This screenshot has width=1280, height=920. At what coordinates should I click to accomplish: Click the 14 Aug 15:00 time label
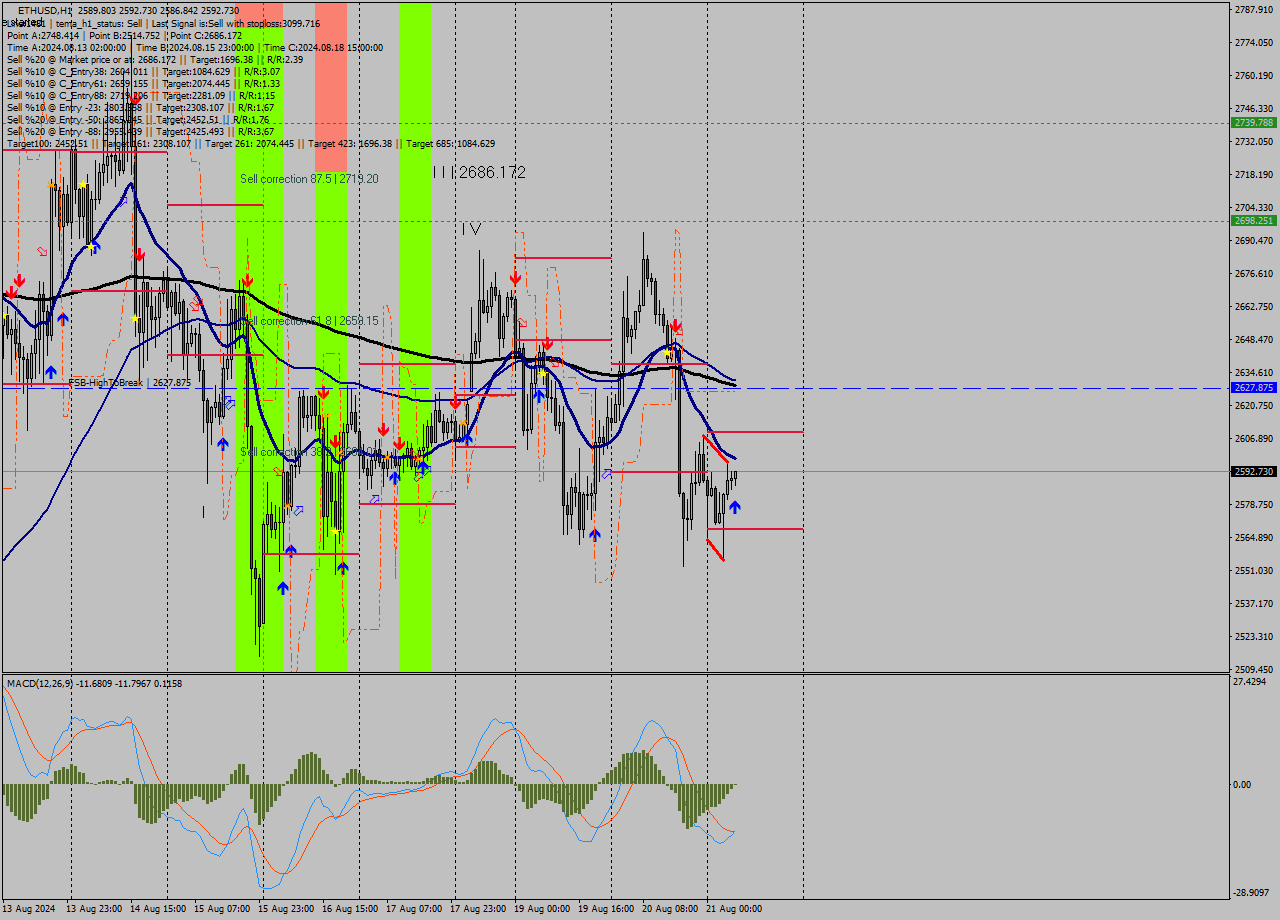[x=158, y=909]
